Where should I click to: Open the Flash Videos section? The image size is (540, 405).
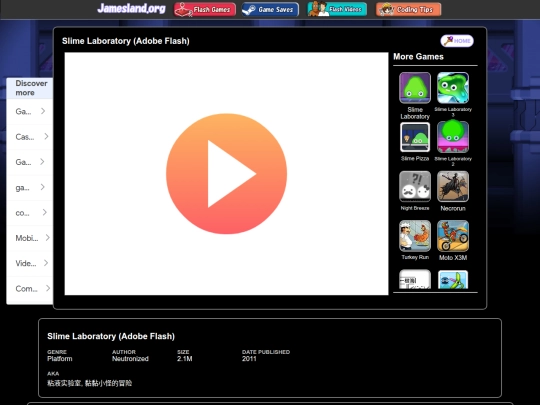pos(337,9)
